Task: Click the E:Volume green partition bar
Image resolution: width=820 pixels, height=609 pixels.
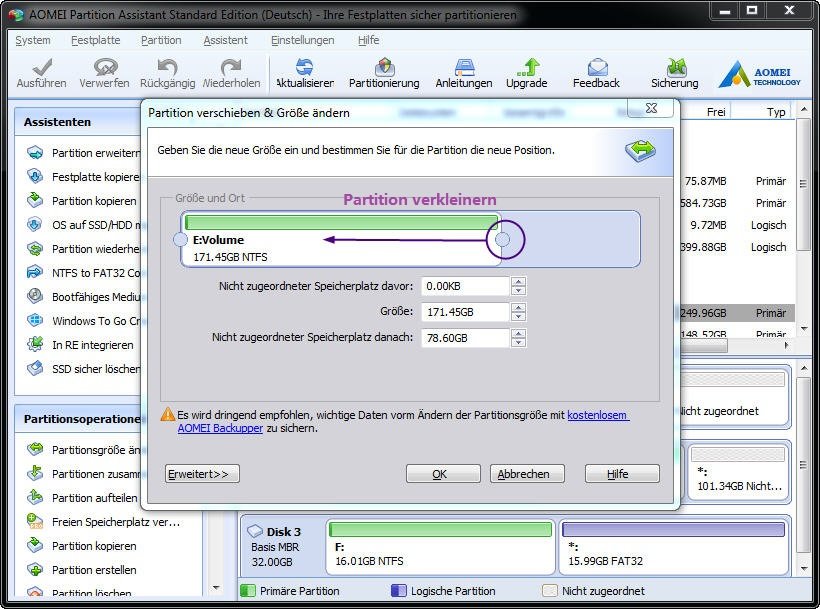Action: pos(341,222)
